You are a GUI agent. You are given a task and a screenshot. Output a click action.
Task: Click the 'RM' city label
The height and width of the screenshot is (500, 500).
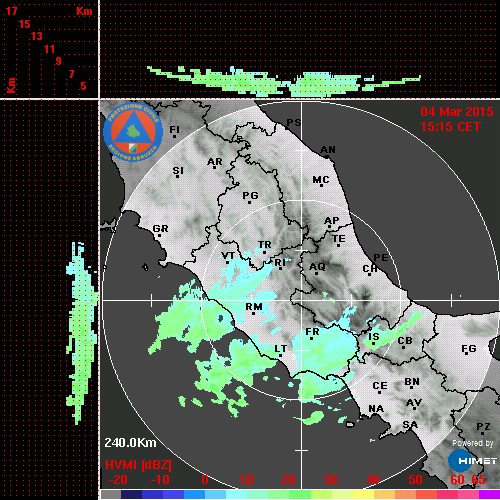click(x=254, y=307)
